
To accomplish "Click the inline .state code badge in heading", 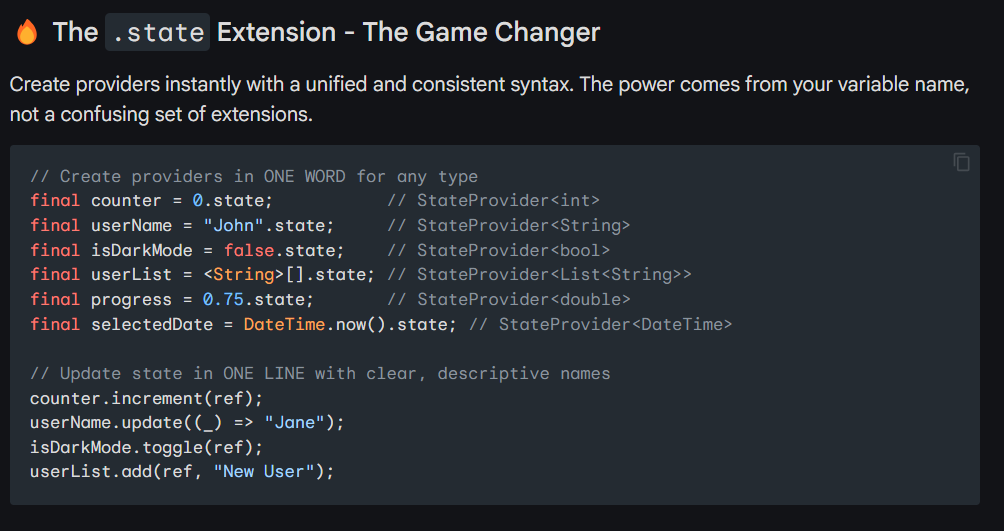I will point(158,32).
